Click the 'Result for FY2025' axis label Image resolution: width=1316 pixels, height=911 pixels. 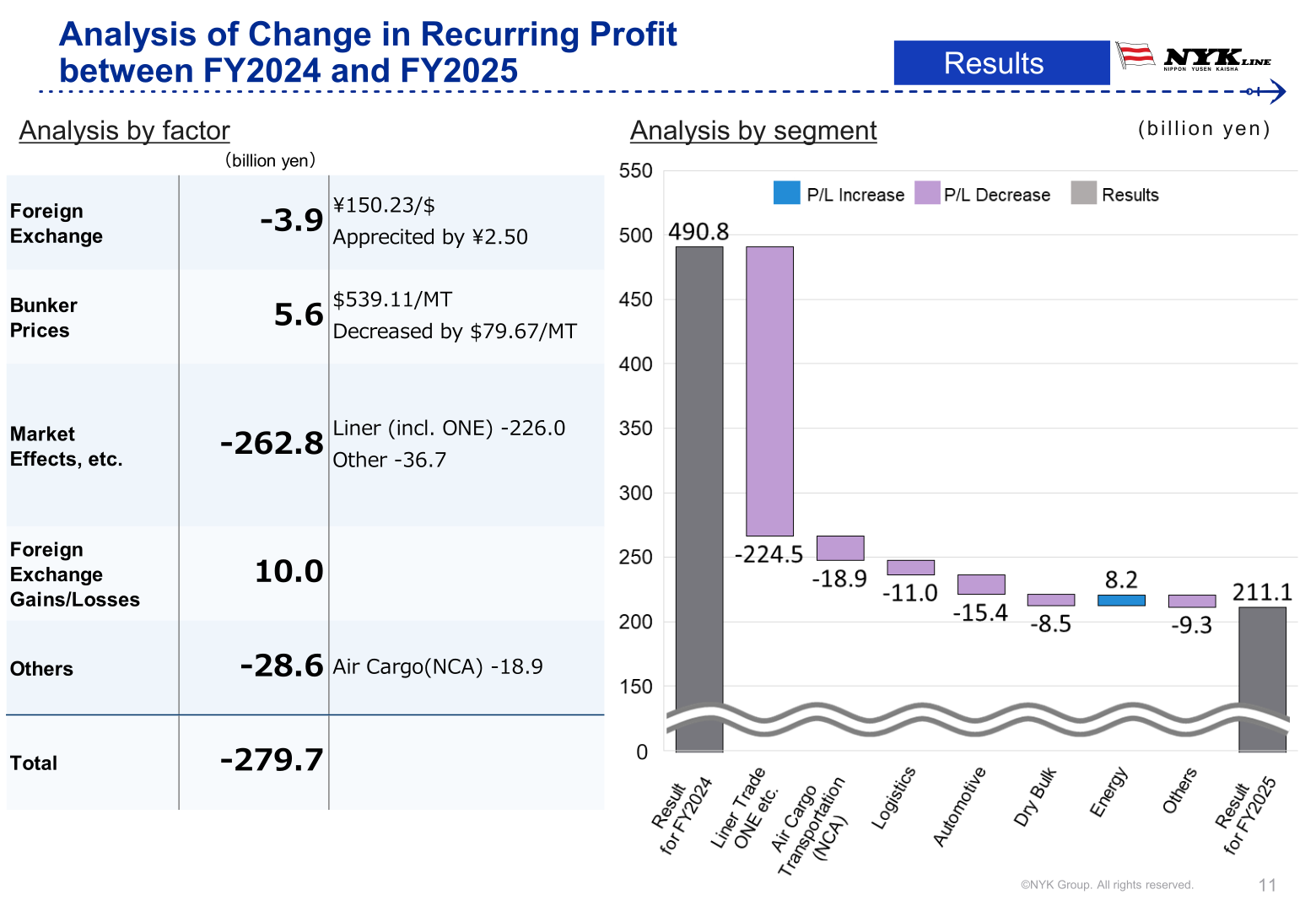[x=1247, y=815]
